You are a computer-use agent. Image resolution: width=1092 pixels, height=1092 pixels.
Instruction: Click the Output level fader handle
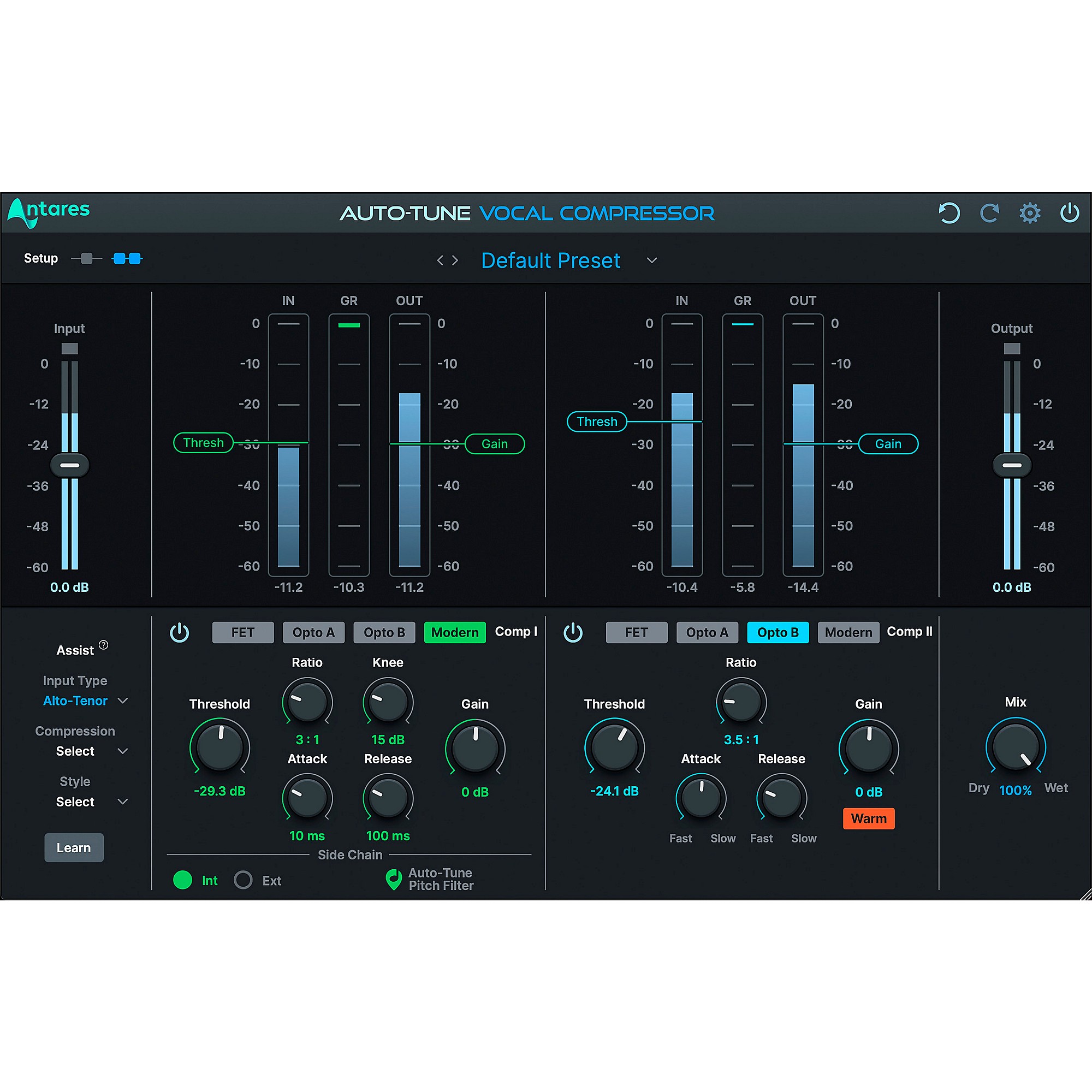click(x=1012, y=465)
